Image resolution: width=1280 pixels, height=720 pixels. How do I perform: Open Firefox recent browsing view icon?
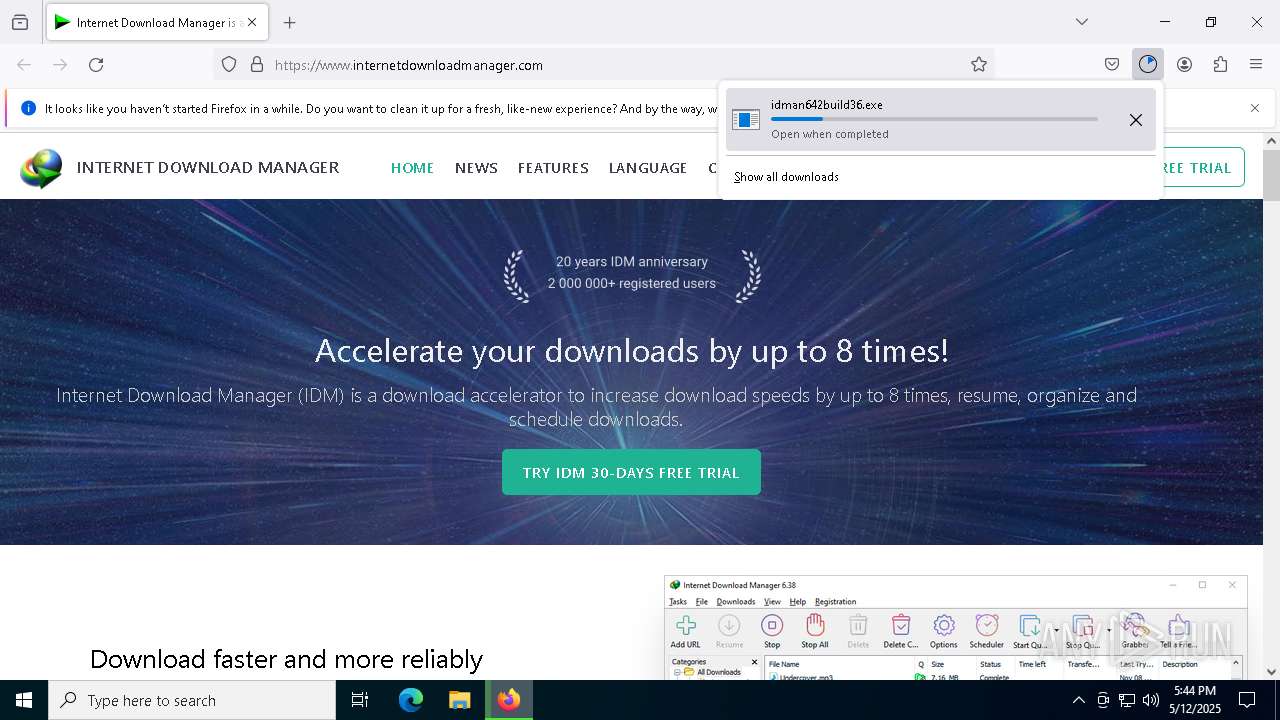(20, 22)
